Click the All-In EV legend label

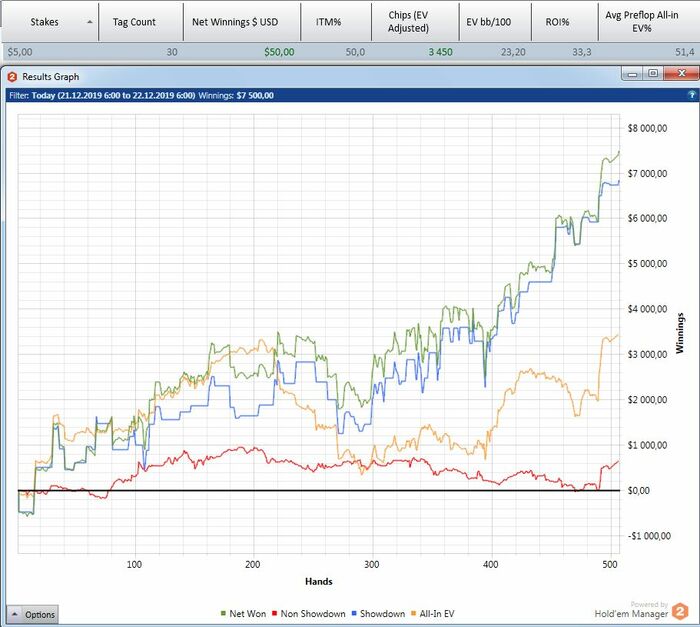click(x=437, y=614)
